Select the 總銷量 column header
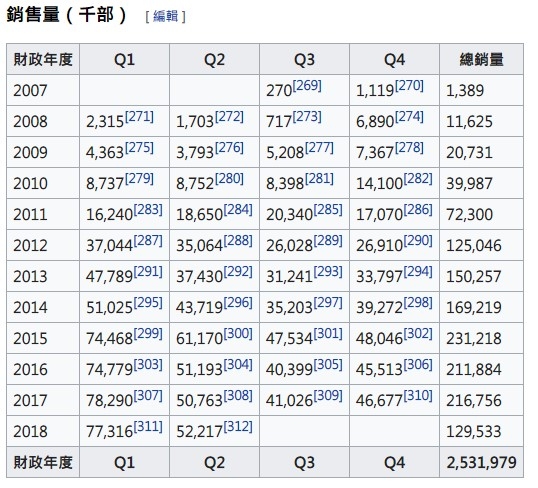This screenshot has width=538, height=488. click(x=481, y=59)
